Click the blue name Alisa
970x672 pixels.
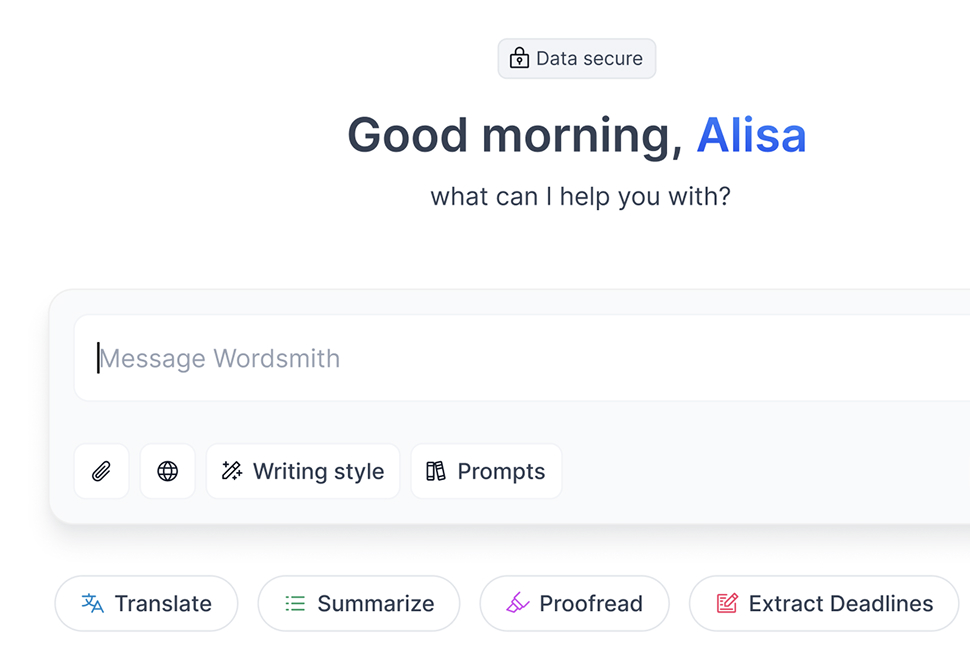point(751,135)
